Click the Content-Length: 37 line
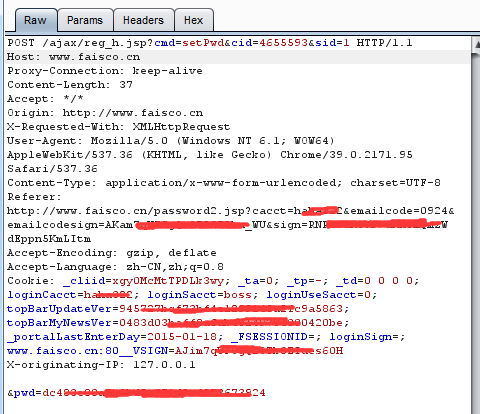This screenshot has width=480, height=414. pyautogui.click(x=70, y=85)
